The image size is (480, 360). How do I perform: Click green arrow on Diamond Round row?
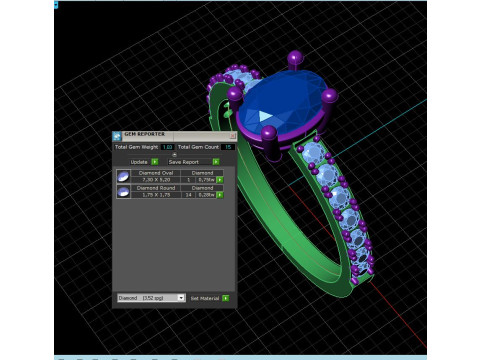[x=220, y=195]
